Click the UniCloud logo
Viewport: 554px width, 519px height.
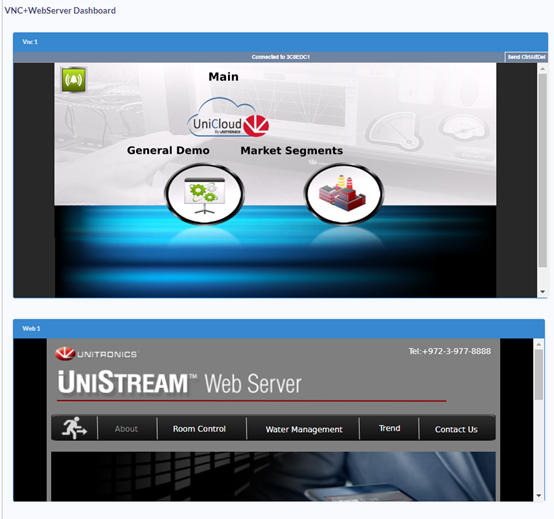[x=228, y=118]
